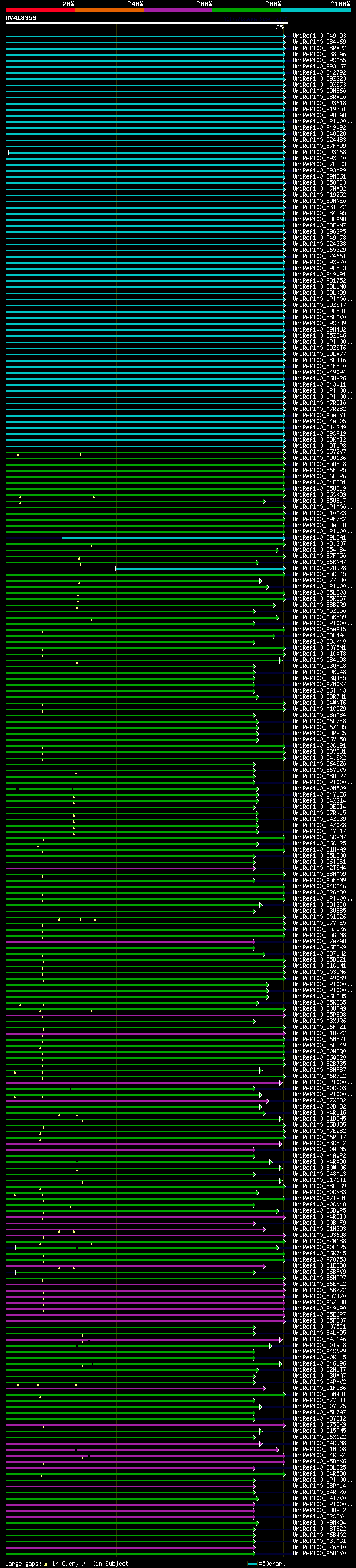
Task: Select the UniRef100_B3L4A4 label
Action: click(x=319, y=635)
